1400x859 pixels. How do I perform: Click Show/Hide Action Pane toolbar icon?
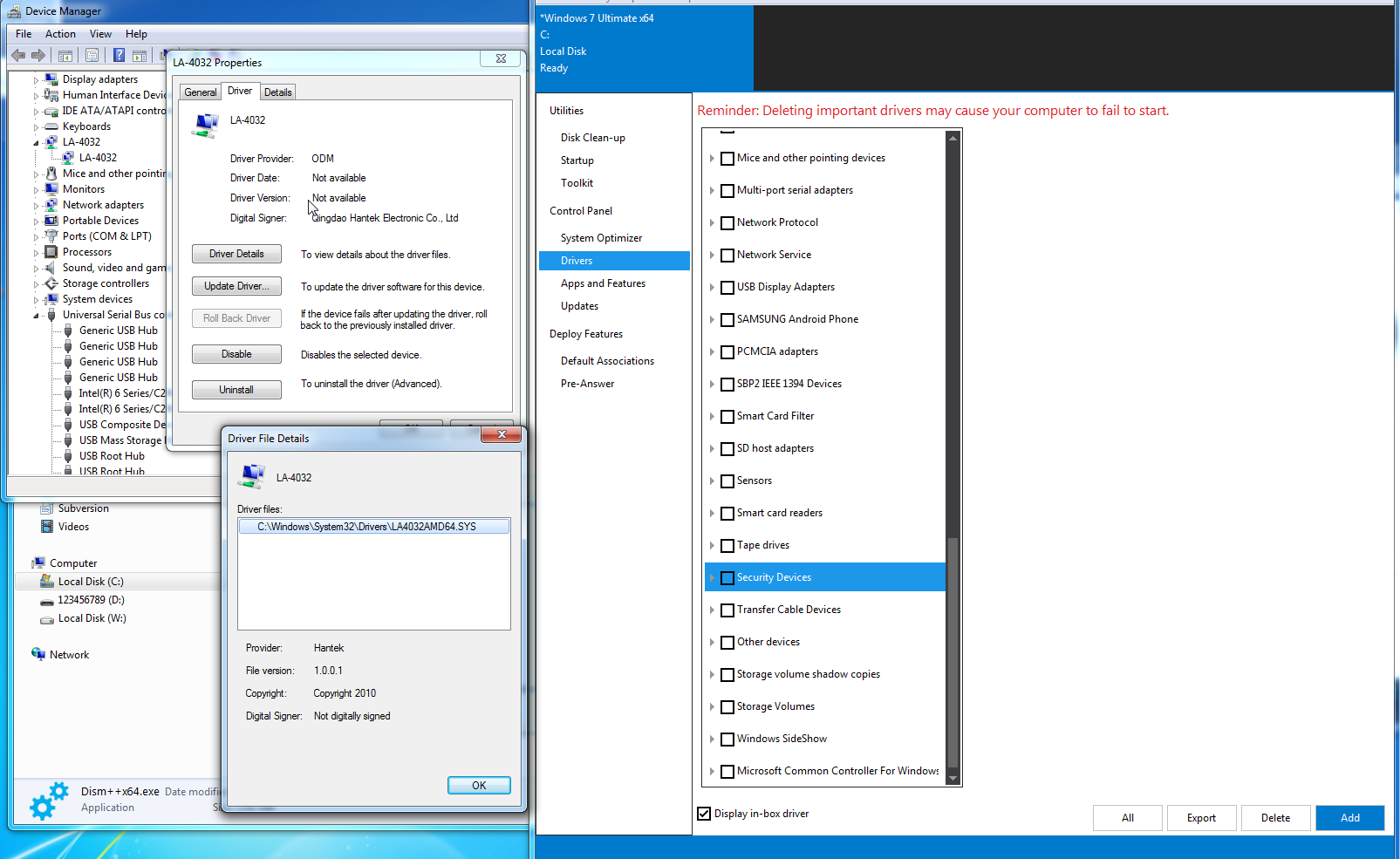140,55
